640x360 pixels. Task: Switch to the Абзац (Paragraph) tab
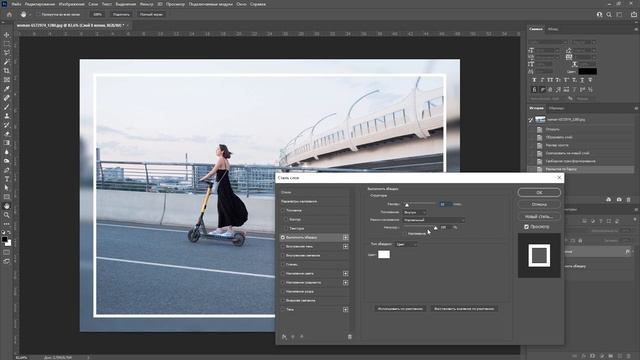click(x=553, y=29)
